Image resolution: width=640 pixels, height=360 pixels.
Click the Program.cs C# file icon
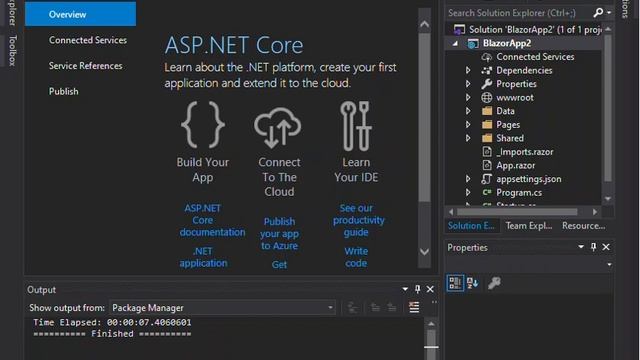click(x=487, y=192)
